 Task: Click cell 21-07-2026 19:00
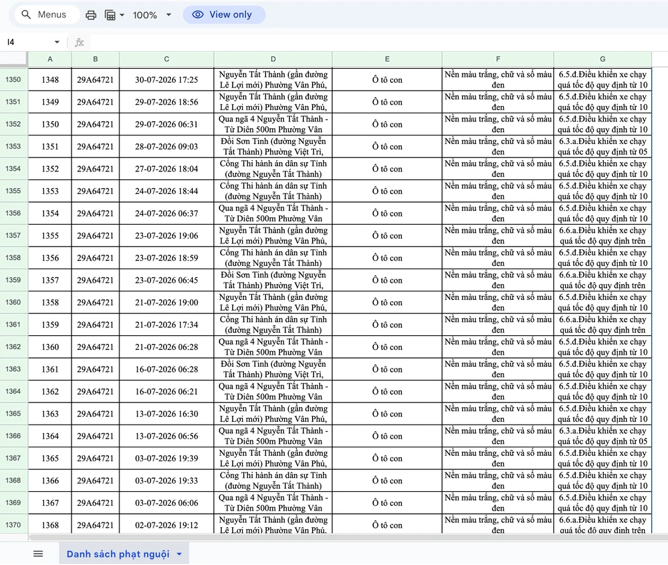167,303
